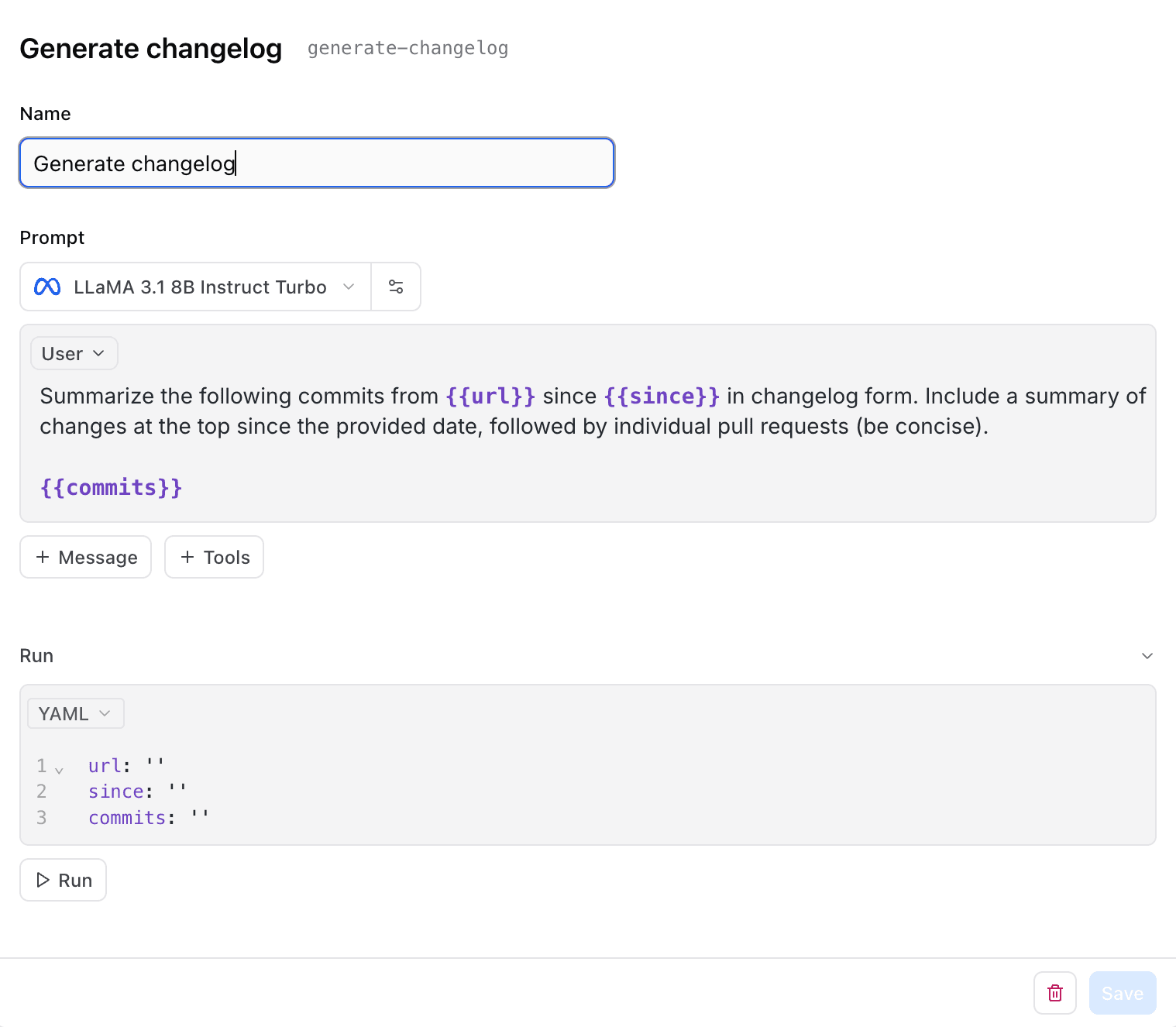Open the YAML format dropdown
Viewport: 1176px width, 1027px height.
(75, 713)
